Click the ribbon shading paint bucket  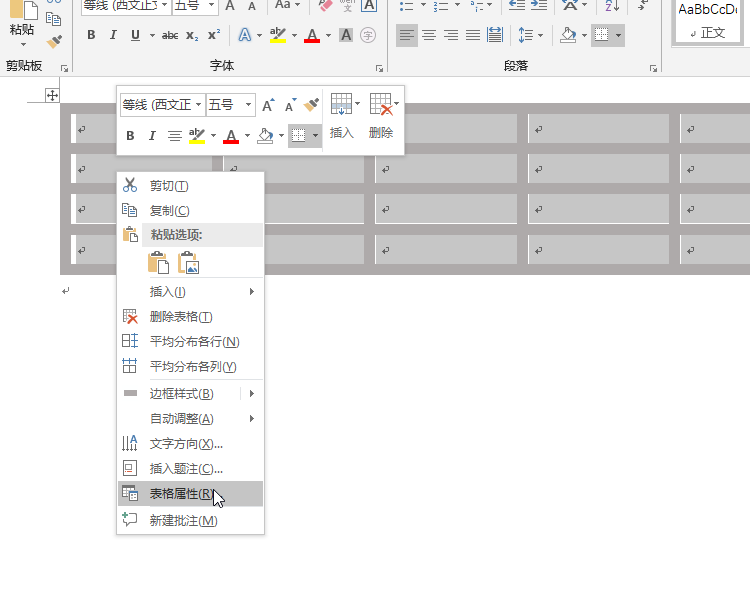568,35
